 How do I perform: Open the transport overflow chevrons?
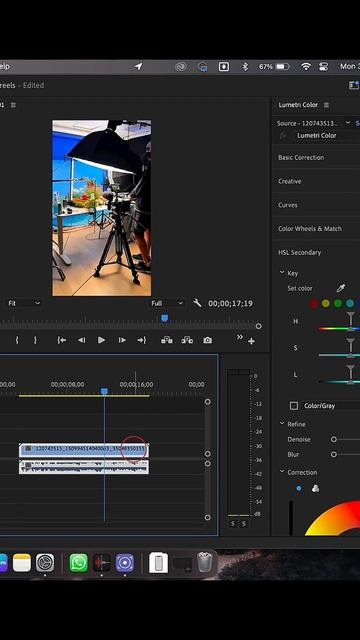[240, 337]
